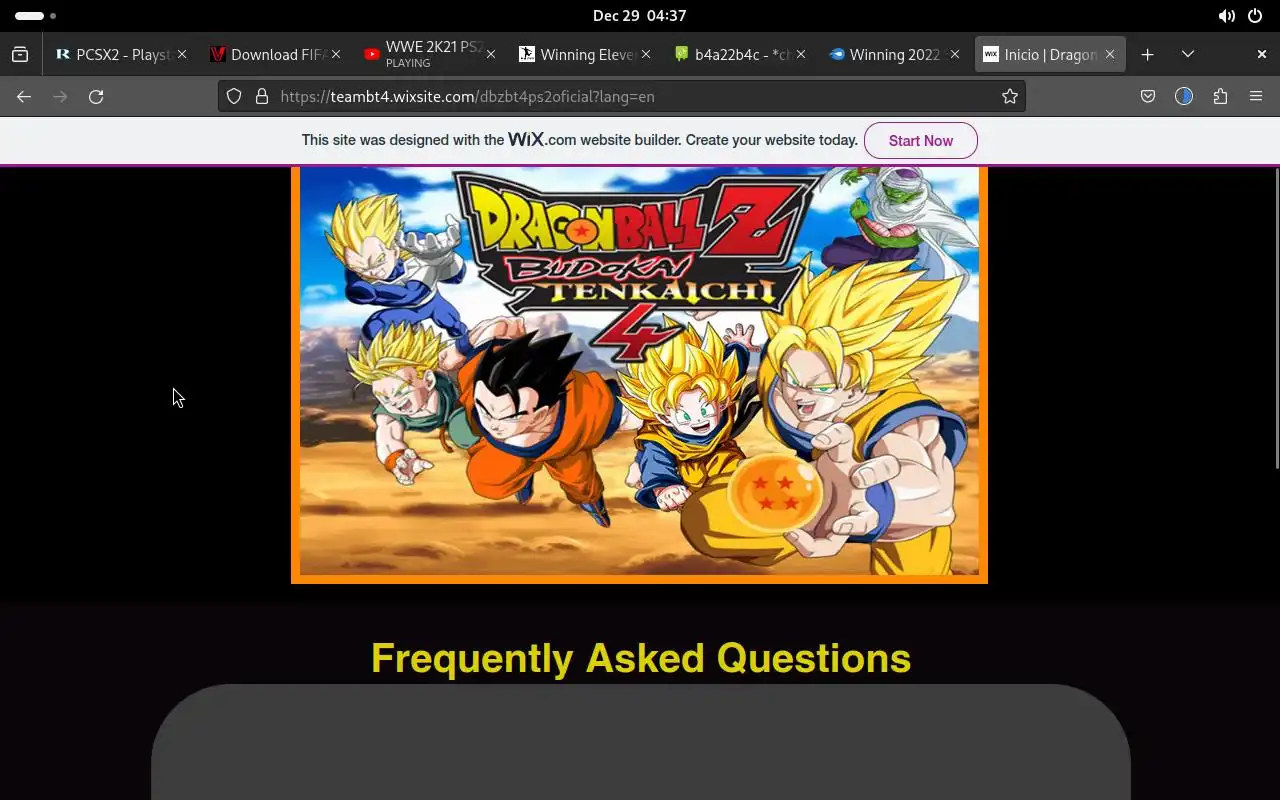Click the forward navigation arrow
Screen dimensions: 1280x800
pyautogui.click(x=60, y=97)
